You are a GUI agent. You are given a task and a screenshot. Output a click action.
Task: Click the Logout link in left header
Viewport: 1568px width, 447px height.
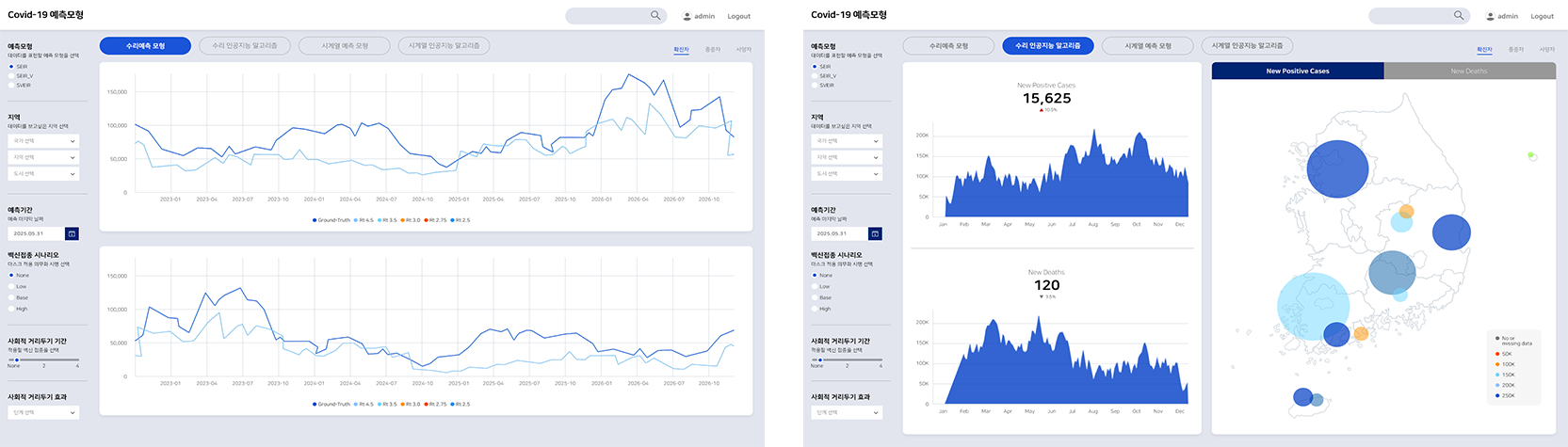click(x=739, y=16)
